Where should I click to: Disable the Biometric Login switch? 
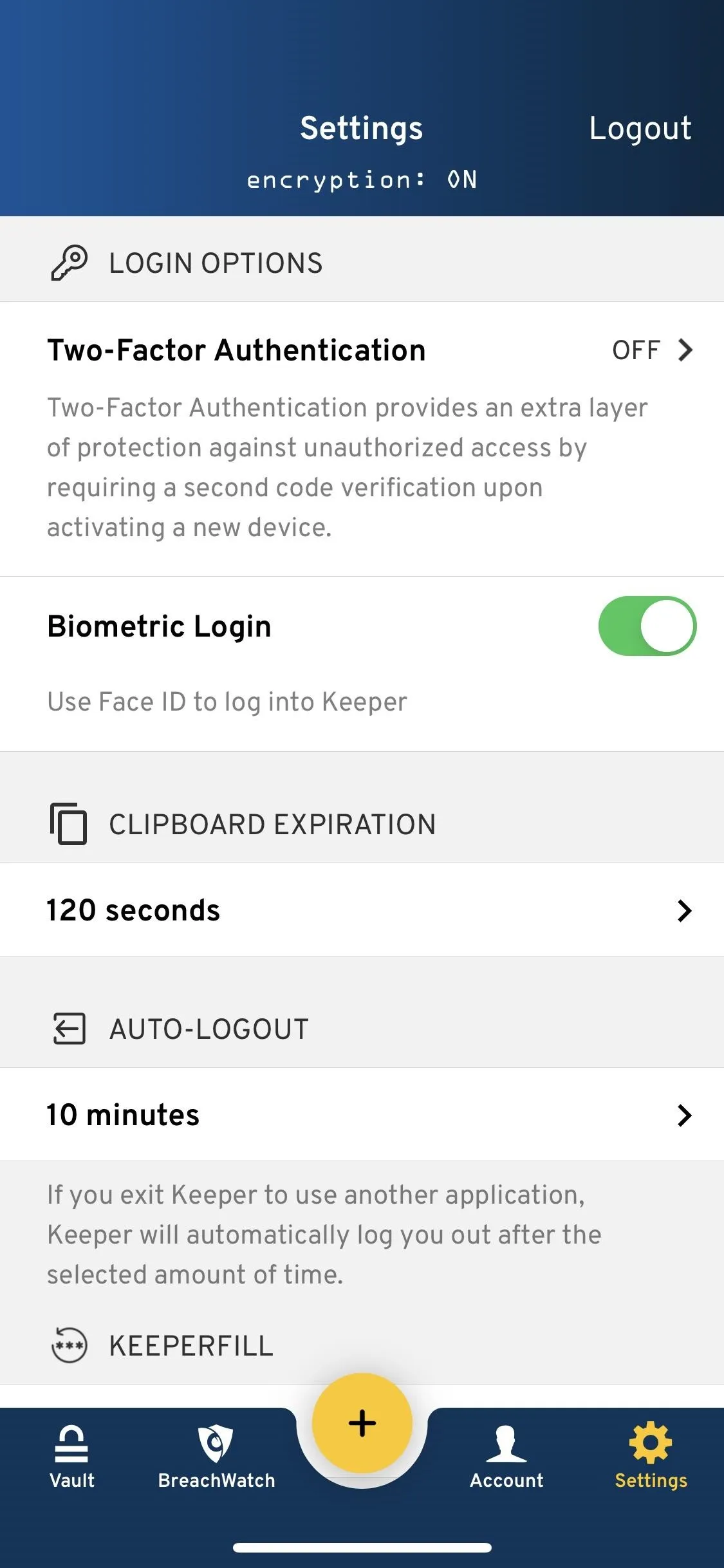(647, 626)
